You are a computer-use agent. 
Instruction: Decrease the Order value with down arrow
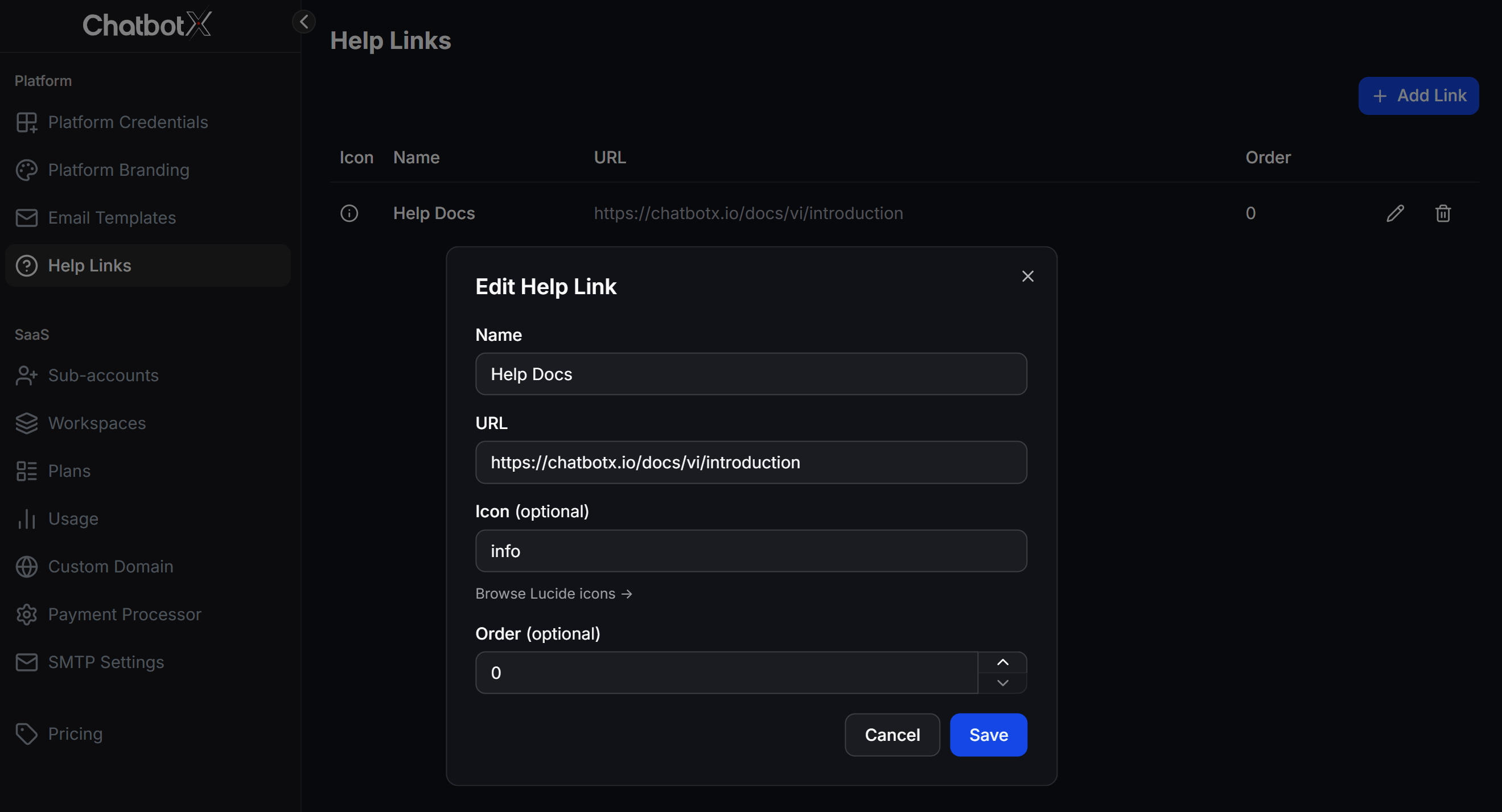click(x=1003, y=683)
